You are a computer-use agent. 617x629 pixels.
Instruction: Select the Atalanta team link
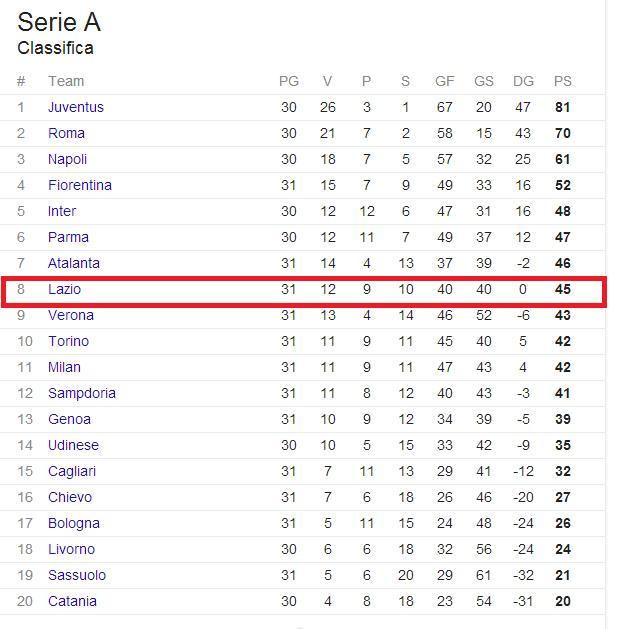pyautogui.click(x=74, y=263)
